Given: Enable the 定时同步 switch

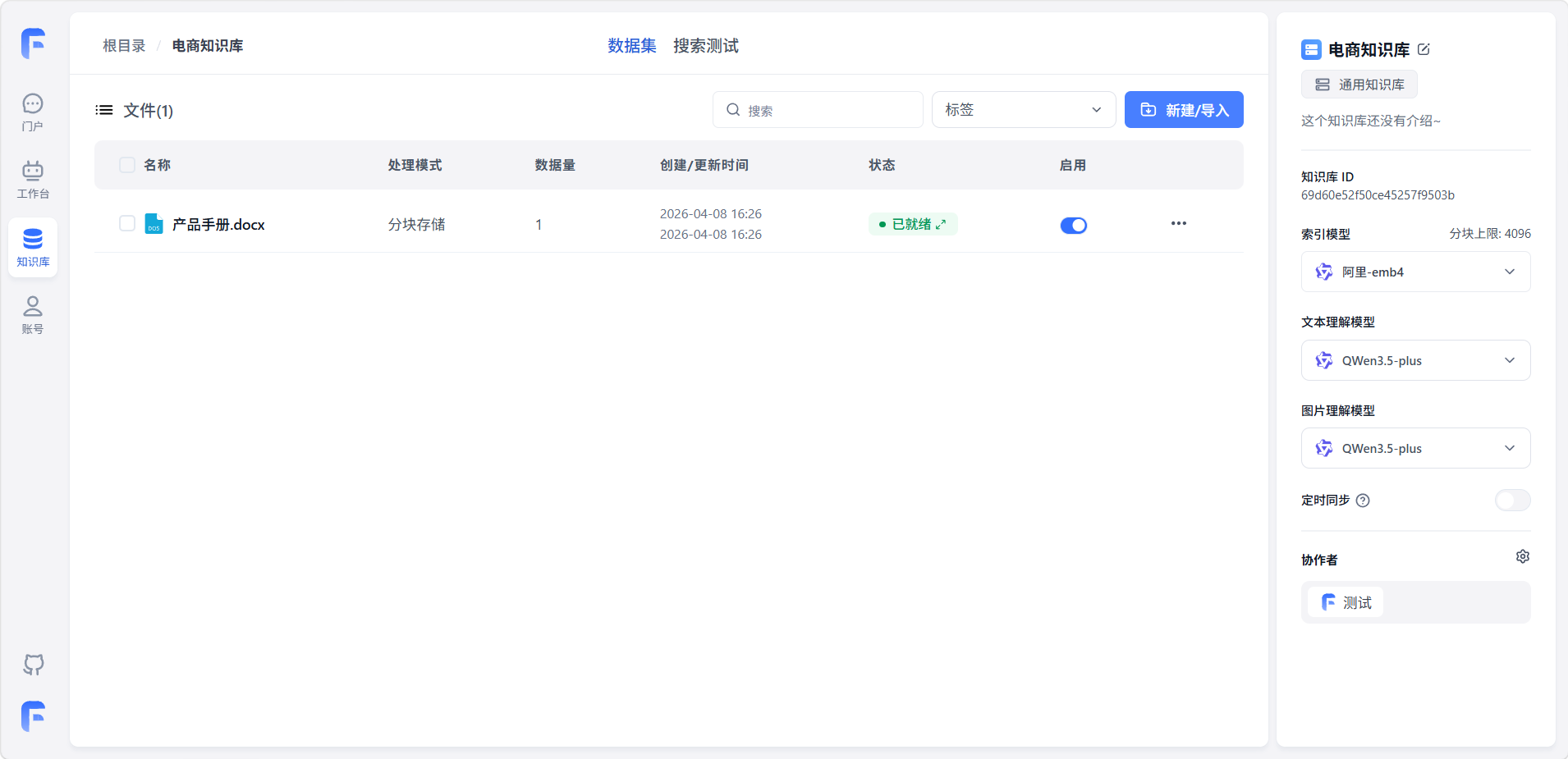Looking at the screenshot, I should pos(1511,500).
